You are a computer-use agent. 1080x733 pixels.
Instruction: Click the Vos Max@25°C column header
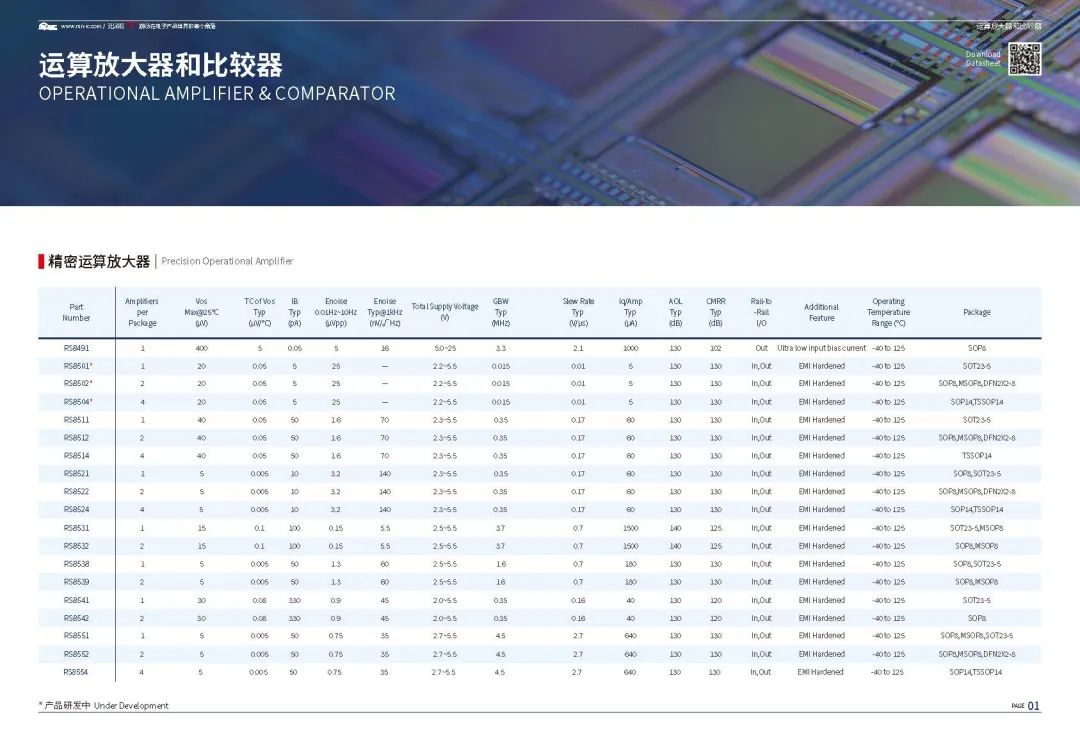[201, 312]
